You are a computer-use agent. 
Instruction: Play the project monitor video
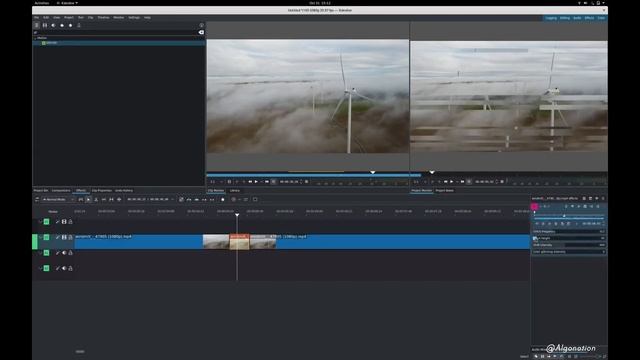pos(451,182)
